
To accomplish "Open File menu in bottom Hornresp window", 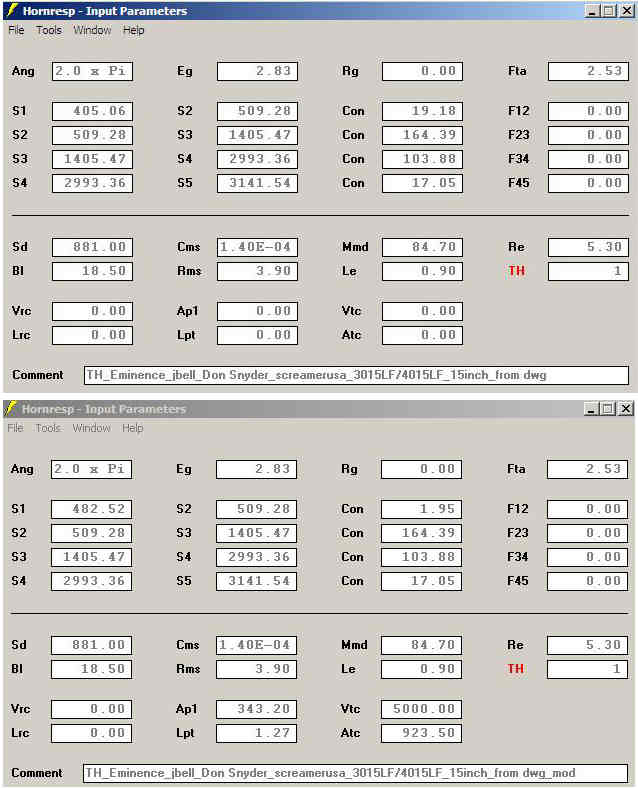I will click(15, 428).
